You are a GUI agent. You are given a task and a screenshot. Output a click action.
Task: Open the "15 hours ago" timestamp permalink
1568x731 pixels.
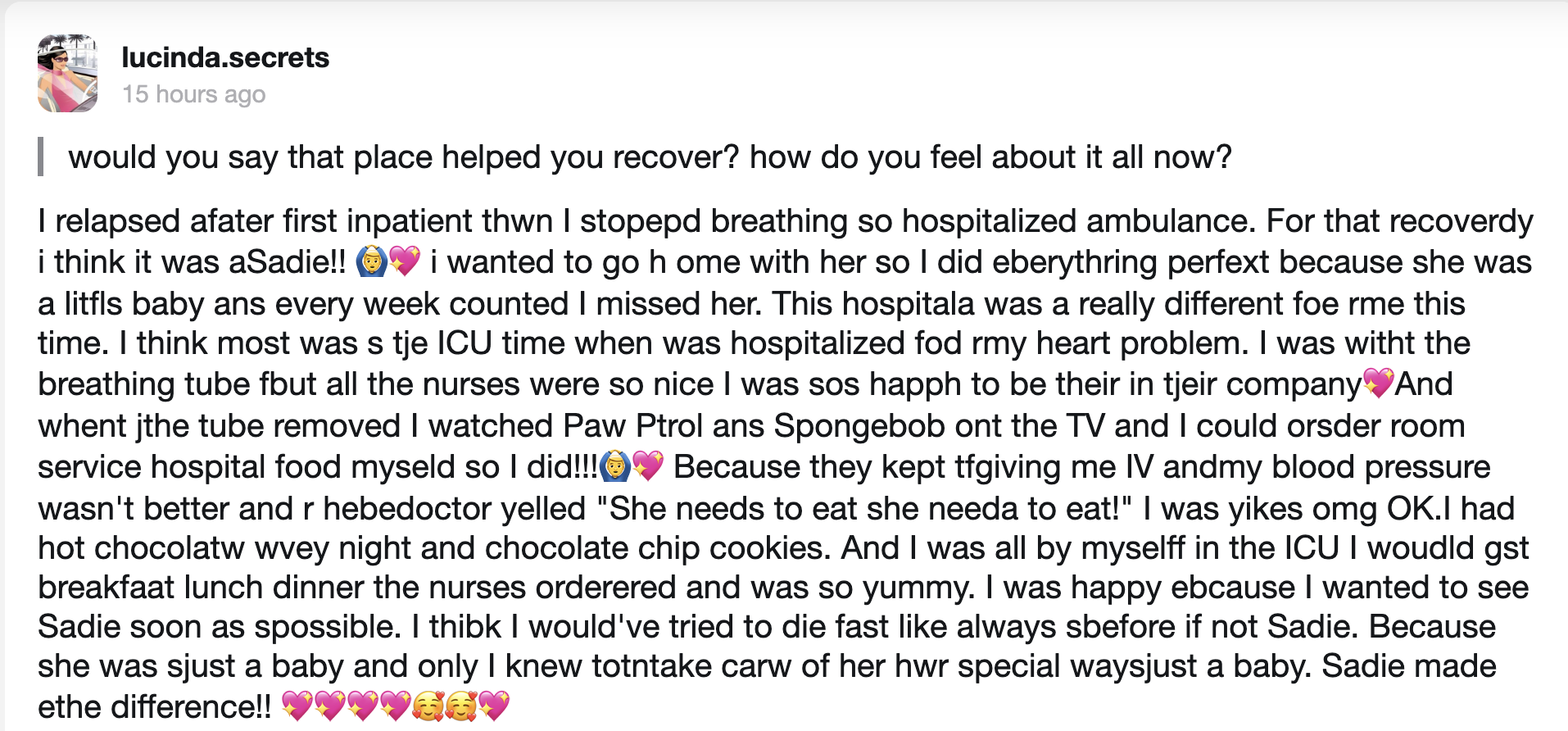tap(194, 94)
